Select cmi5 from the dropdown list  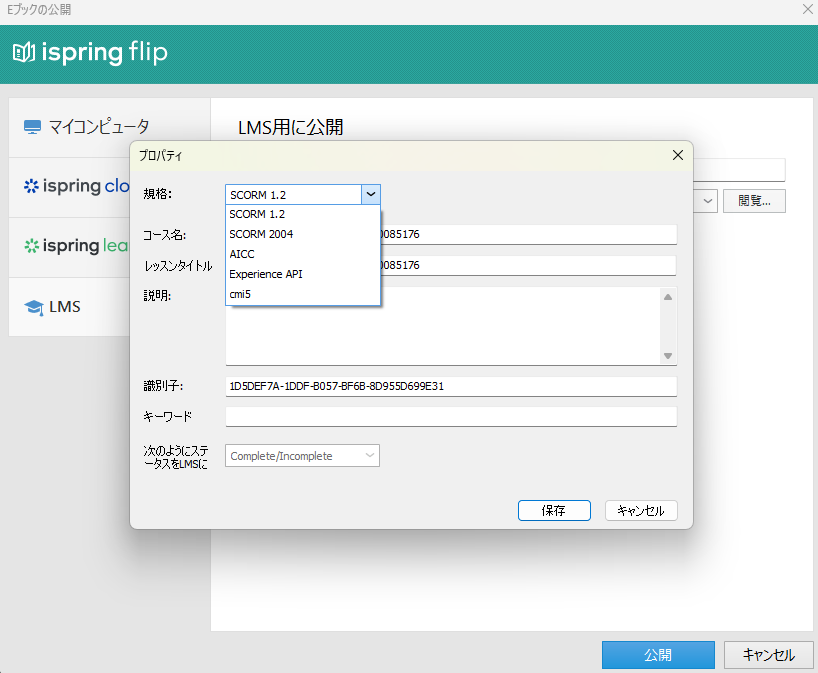coord(303,294)
